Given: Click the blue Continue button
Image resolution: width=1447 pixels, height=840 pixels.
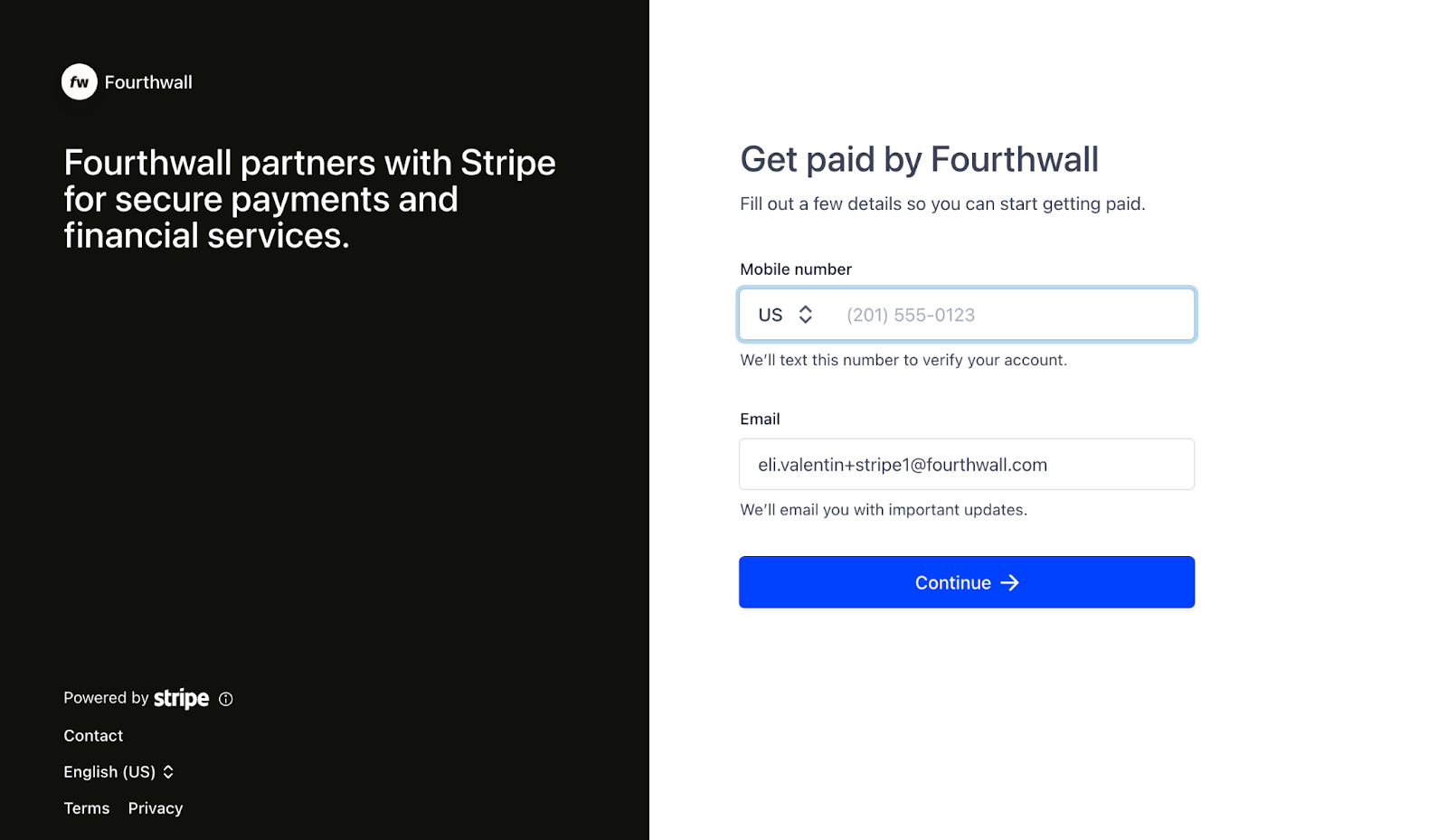Looking at the screenshot, I should pos(967,582).
